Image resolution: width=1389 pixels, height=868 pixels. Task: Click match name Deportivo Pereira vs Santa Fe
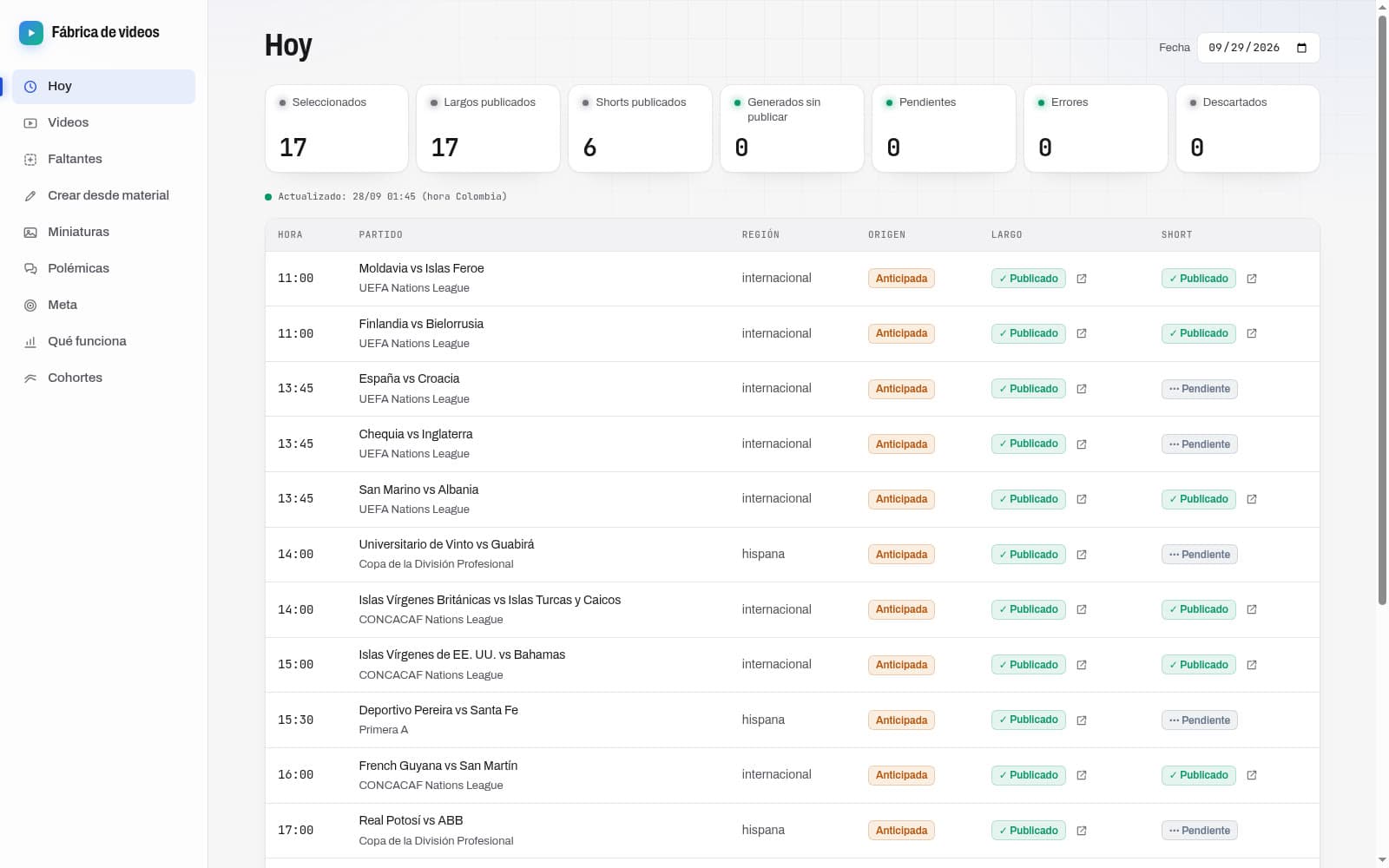(x=438, y=711)
